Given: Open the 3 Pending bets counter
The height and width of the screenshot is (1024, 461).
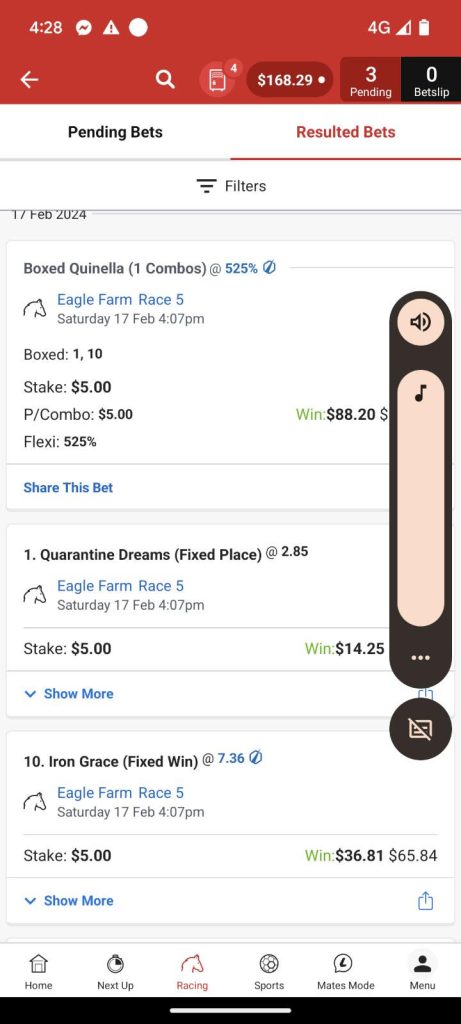Looking at the screenshot, I should [x=370, y=80].
